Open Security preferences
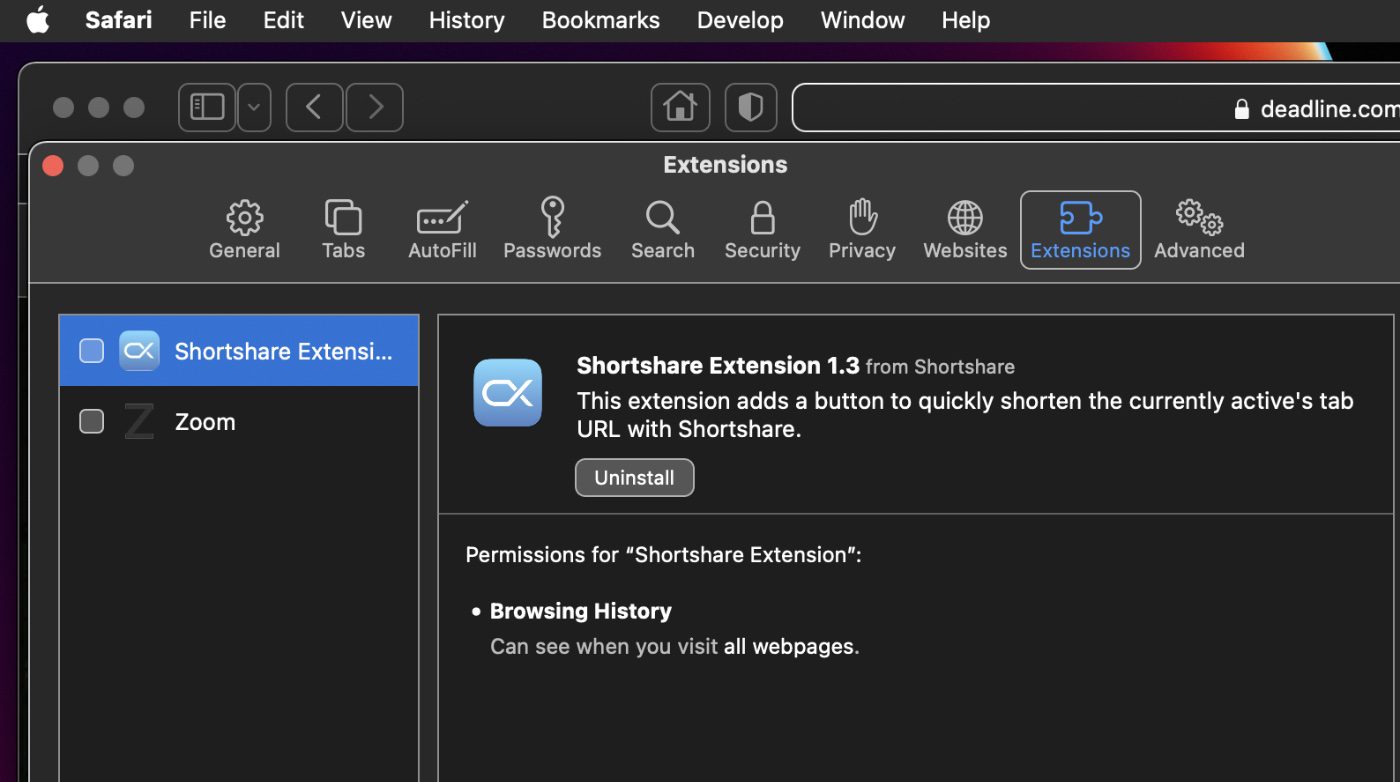This screenshot has height=782, width=1400. pos(762,230)
